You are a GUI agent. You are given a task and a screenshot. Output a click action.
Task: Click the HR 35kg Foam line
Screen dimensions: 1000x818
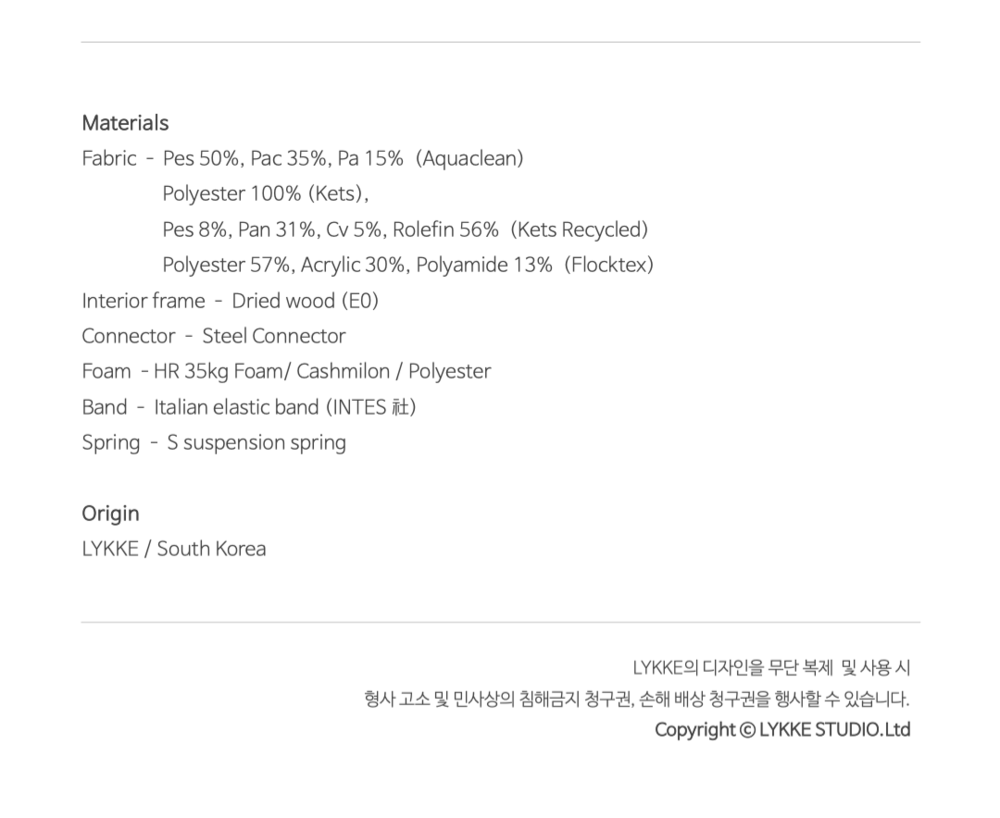(x=286, y=372)
